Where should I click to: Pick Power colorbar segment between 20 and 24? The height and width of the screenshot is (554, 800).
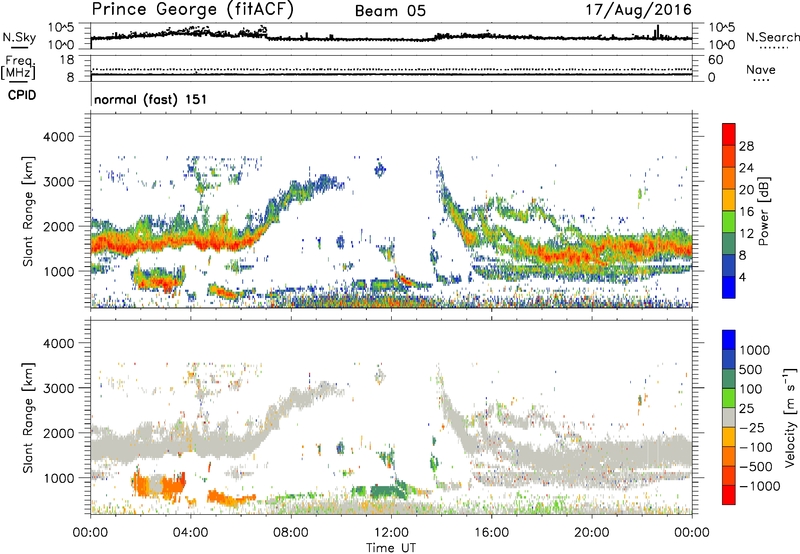729,179
